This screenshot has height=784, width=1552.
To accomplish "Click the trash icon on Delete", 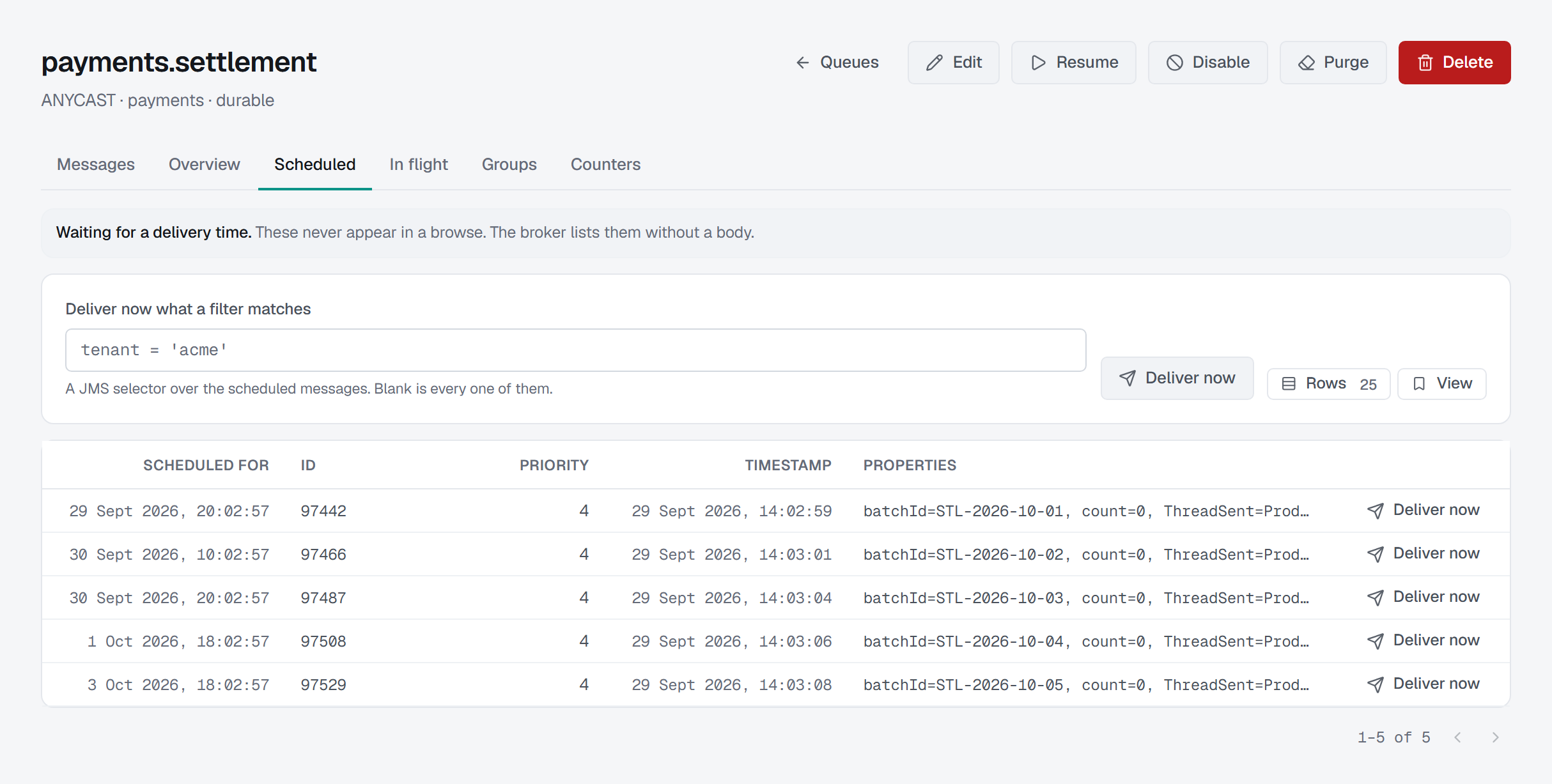I will (1425, 63).
